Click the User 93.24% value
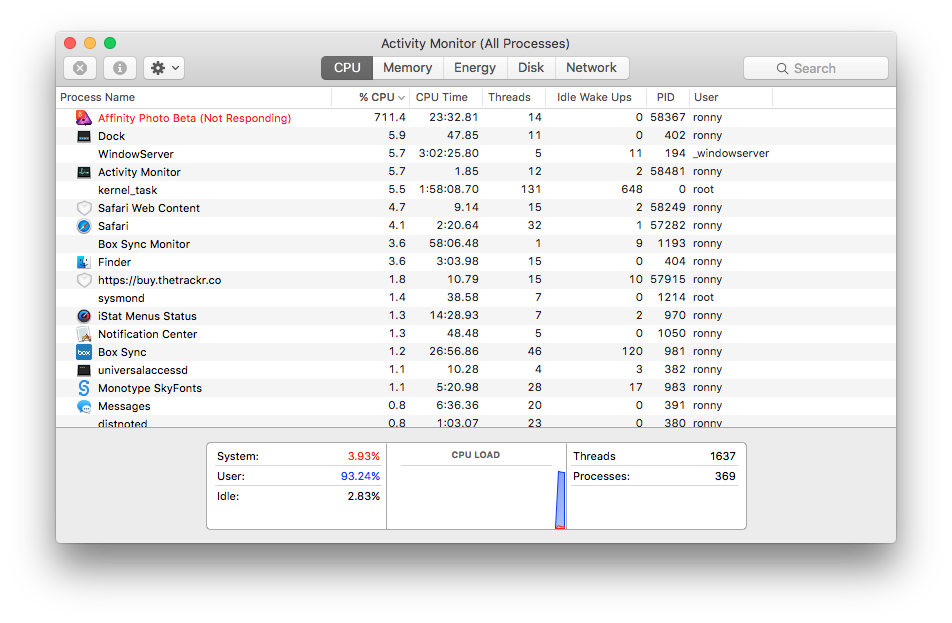This screenshot has width=952, height=623. pos(360,476)
